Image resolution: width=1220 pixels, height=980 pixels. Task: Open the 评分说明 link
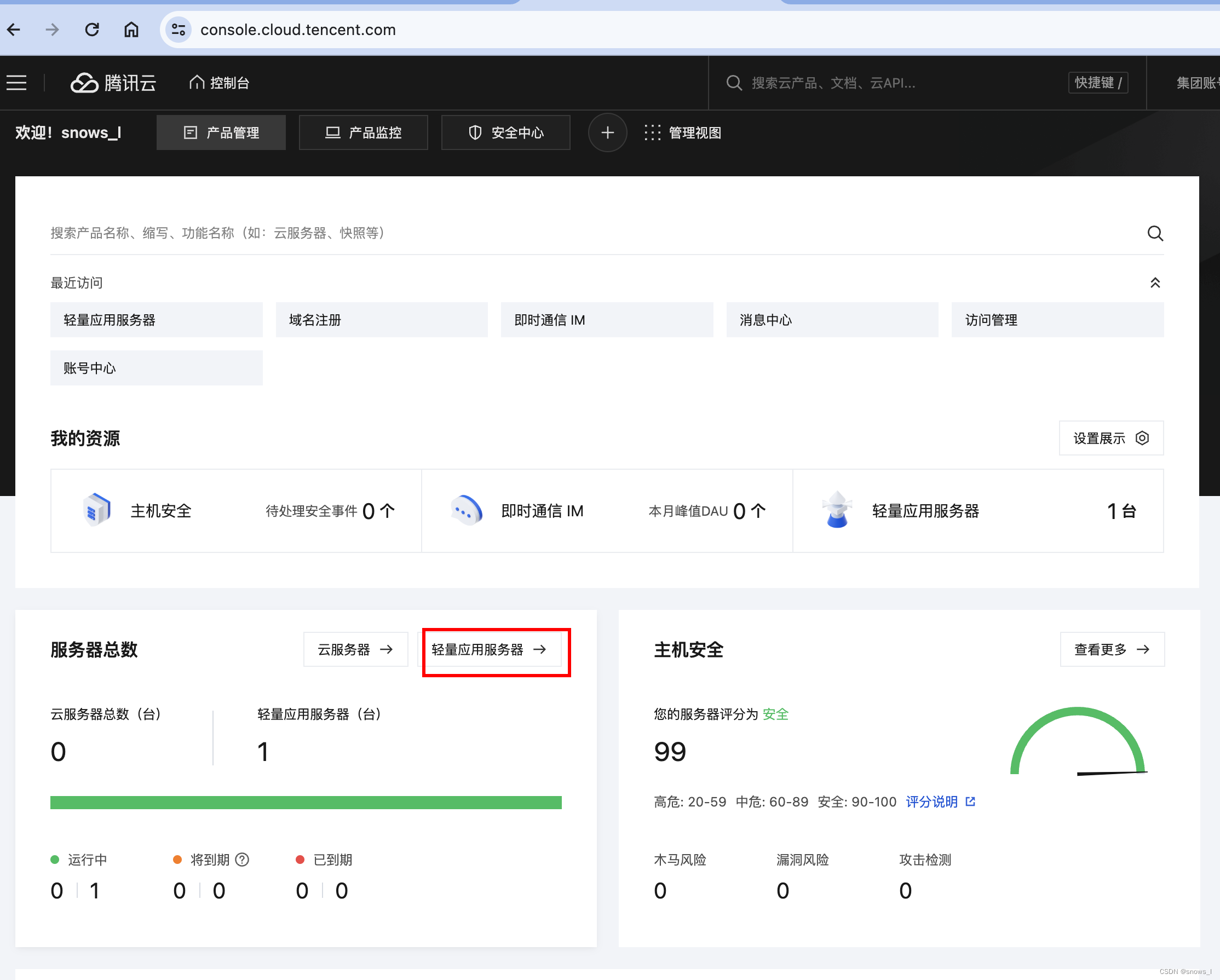coord(931,802)
